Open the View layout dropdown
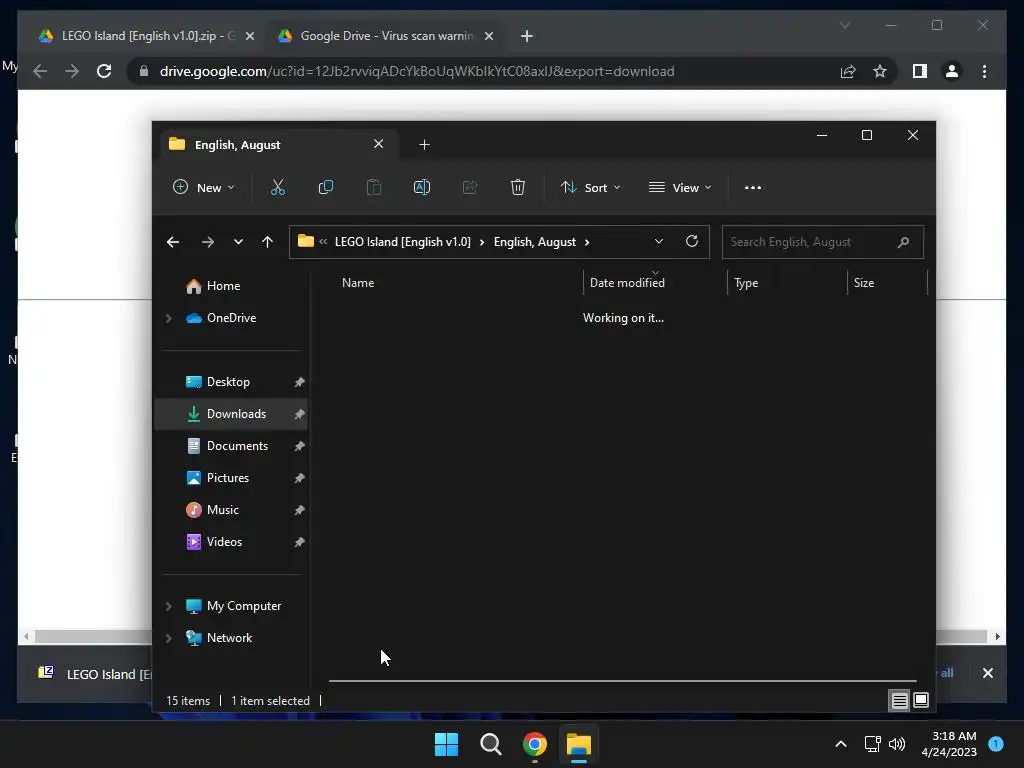This screenshot has height=768, width=1024. [x=680, y=187]
